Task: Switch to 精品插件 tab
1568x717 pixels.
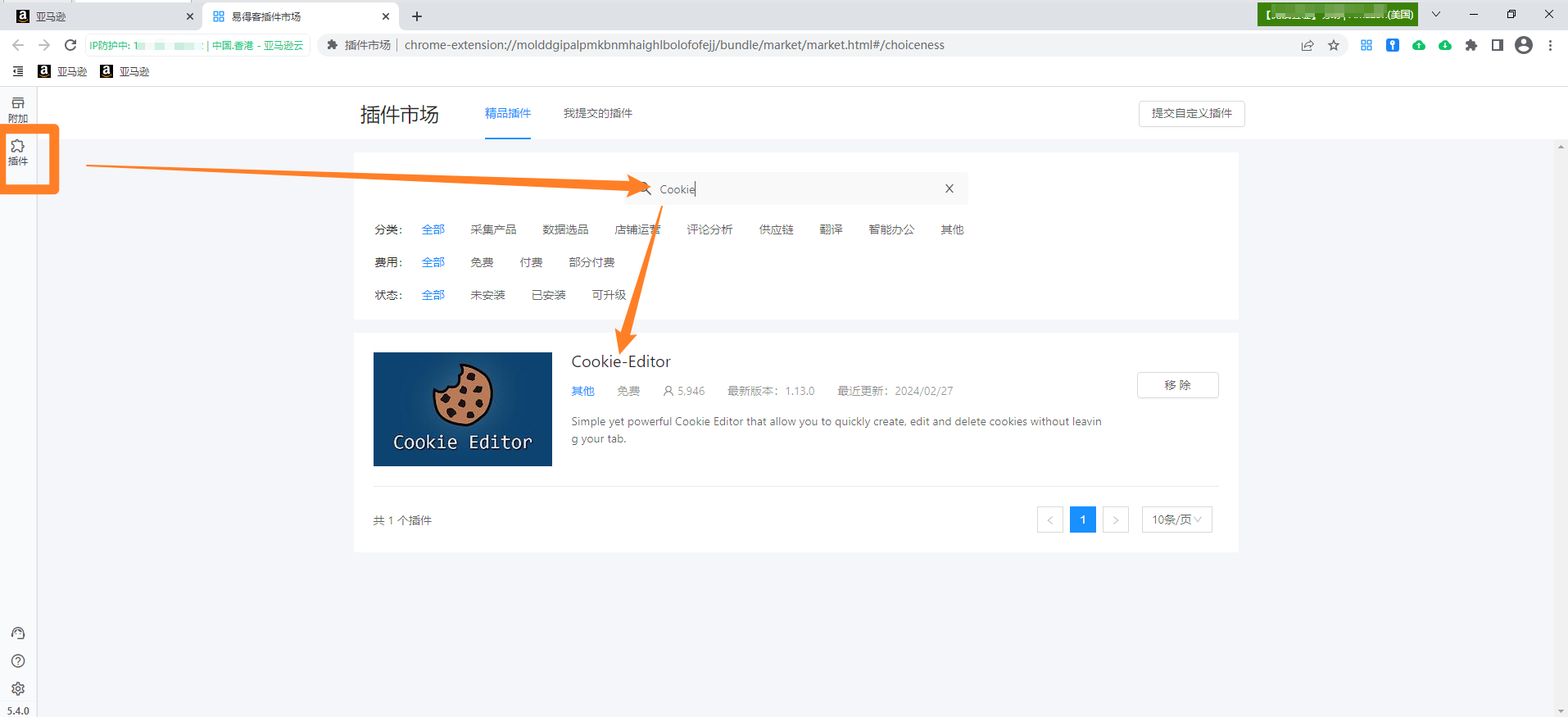Action: 508,113
